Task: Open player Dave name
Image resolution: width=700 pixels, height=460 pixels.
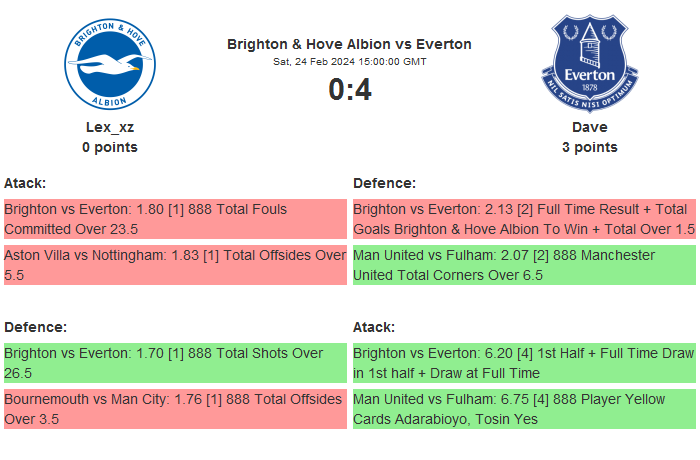Action: [589, 127]
